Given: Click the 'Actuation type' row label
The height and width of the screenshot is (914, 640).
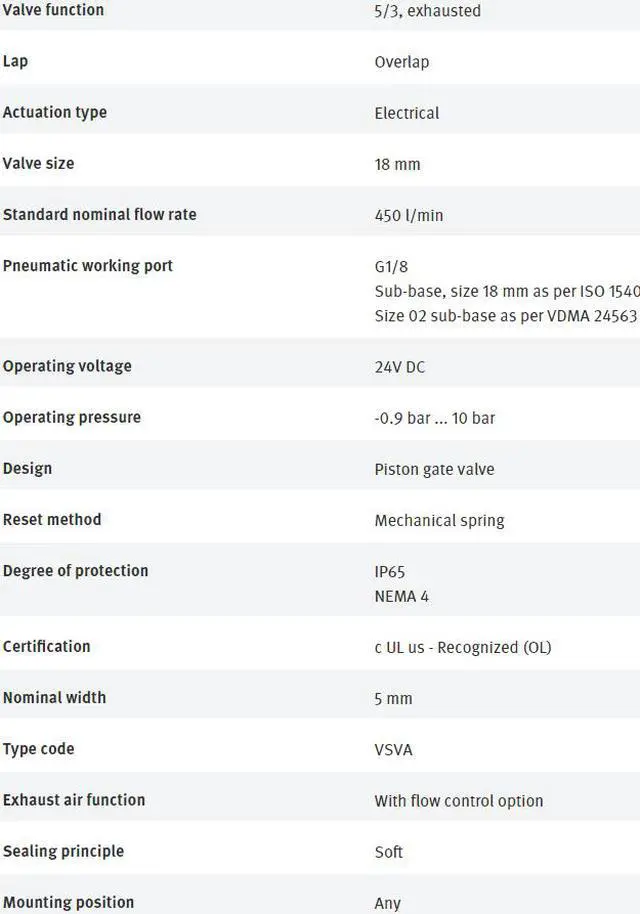Looking at the screenshot, I should (x=55, y=112).
